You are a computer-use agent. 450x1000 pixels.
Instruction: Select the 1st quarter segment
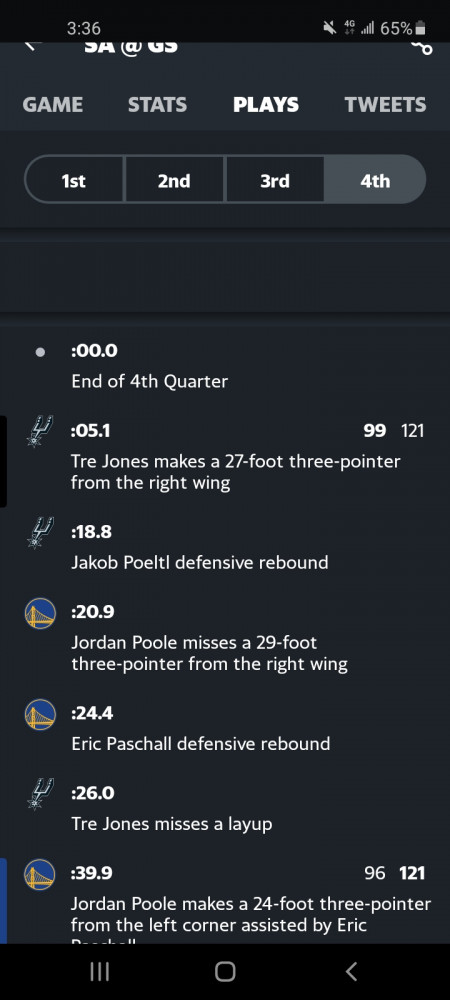pos(74,181)
